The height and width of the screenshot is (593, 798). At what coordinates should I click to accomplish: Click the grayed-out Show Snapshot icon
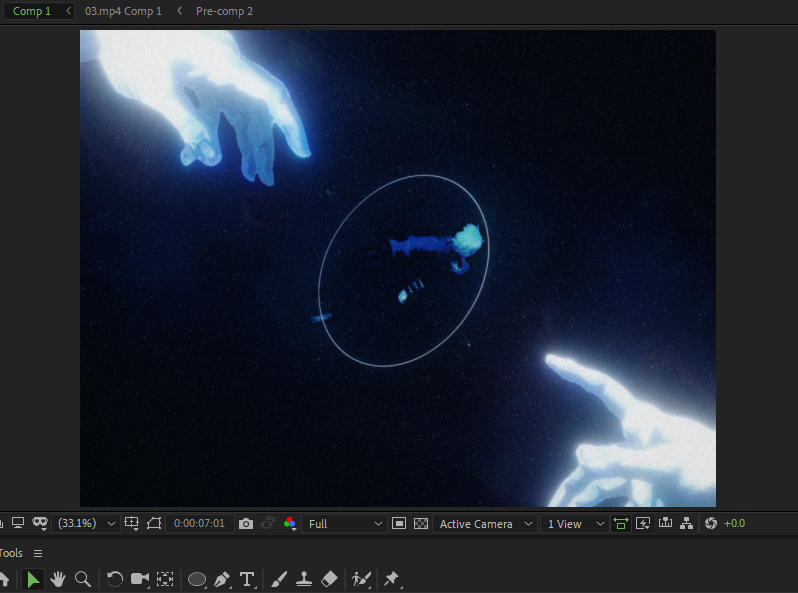pyautogui.click(x=268, y=523)
